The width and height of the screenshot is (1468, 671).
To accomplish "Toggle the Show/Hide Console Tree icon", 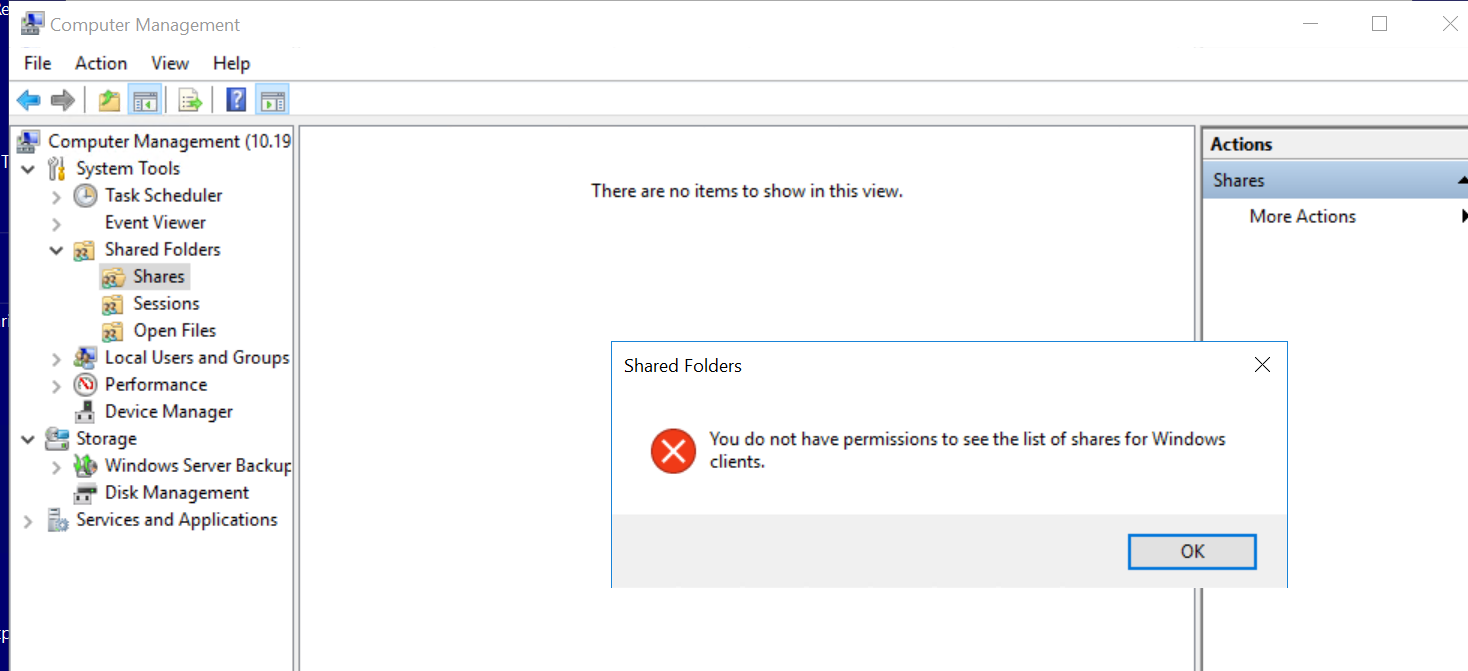I will (145, 99).
